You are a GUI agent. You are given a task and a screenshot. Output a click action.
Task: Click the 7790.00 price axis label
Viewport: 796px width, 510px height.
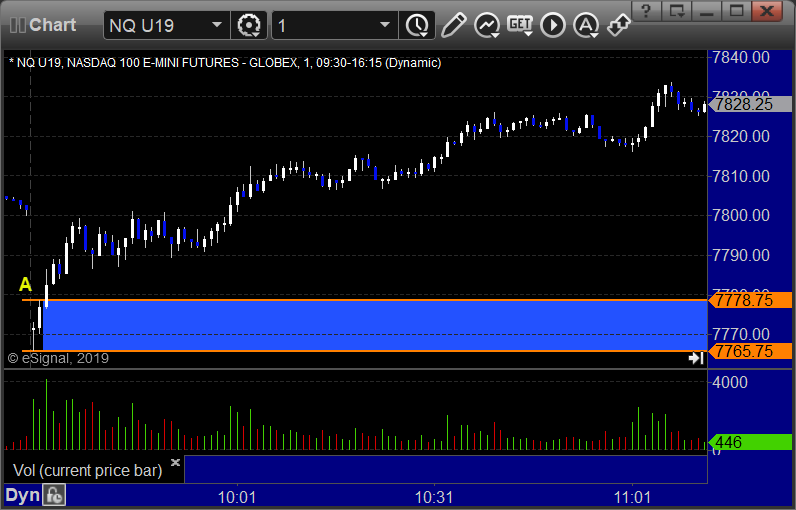click(741, 255)
